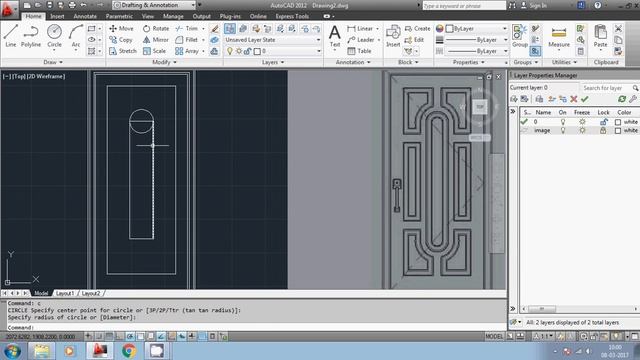Select the image layer name
Screen dimensions: 640x360
542,131
